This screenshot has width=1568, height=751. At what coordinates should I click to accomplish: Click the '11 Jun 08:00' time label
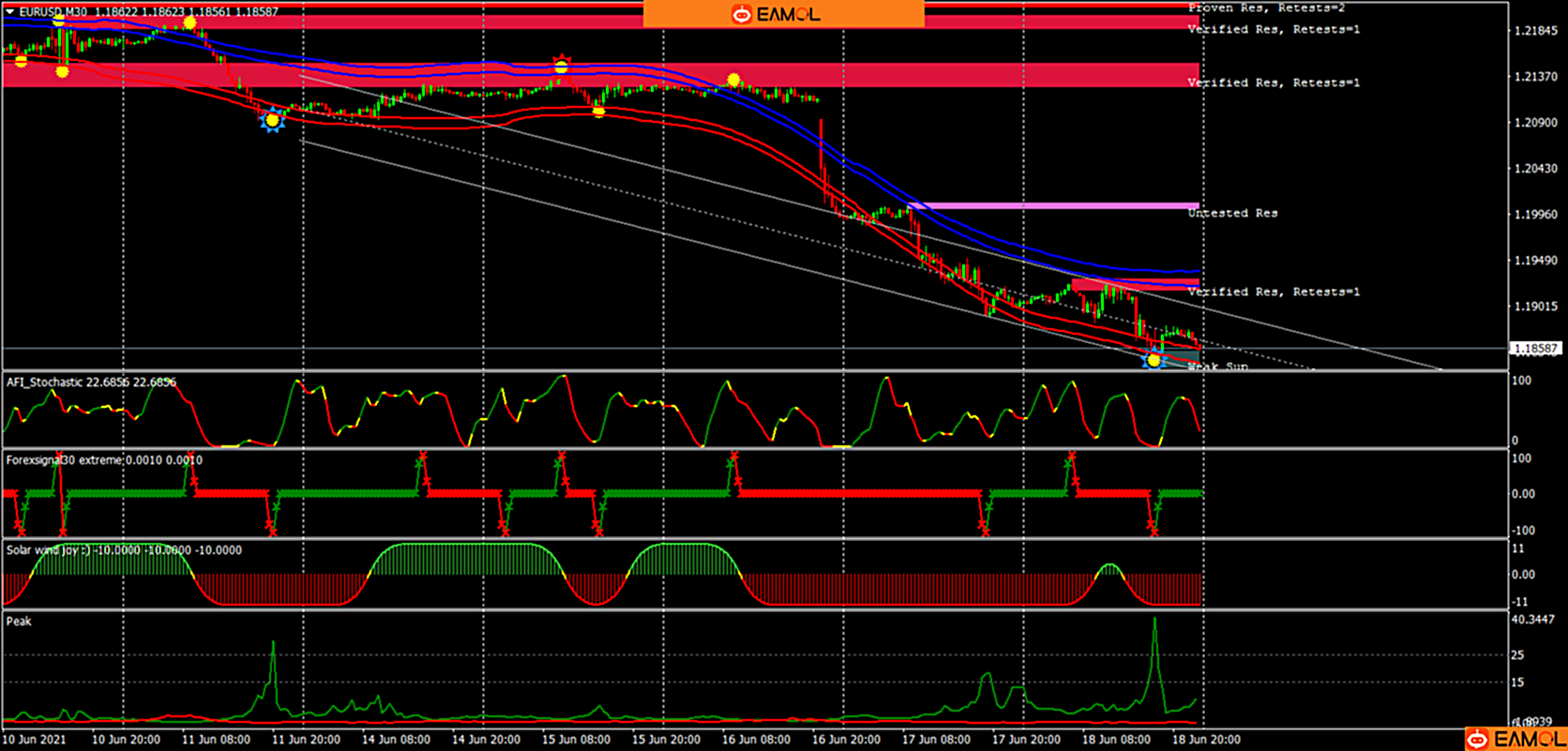click(215, 740)
